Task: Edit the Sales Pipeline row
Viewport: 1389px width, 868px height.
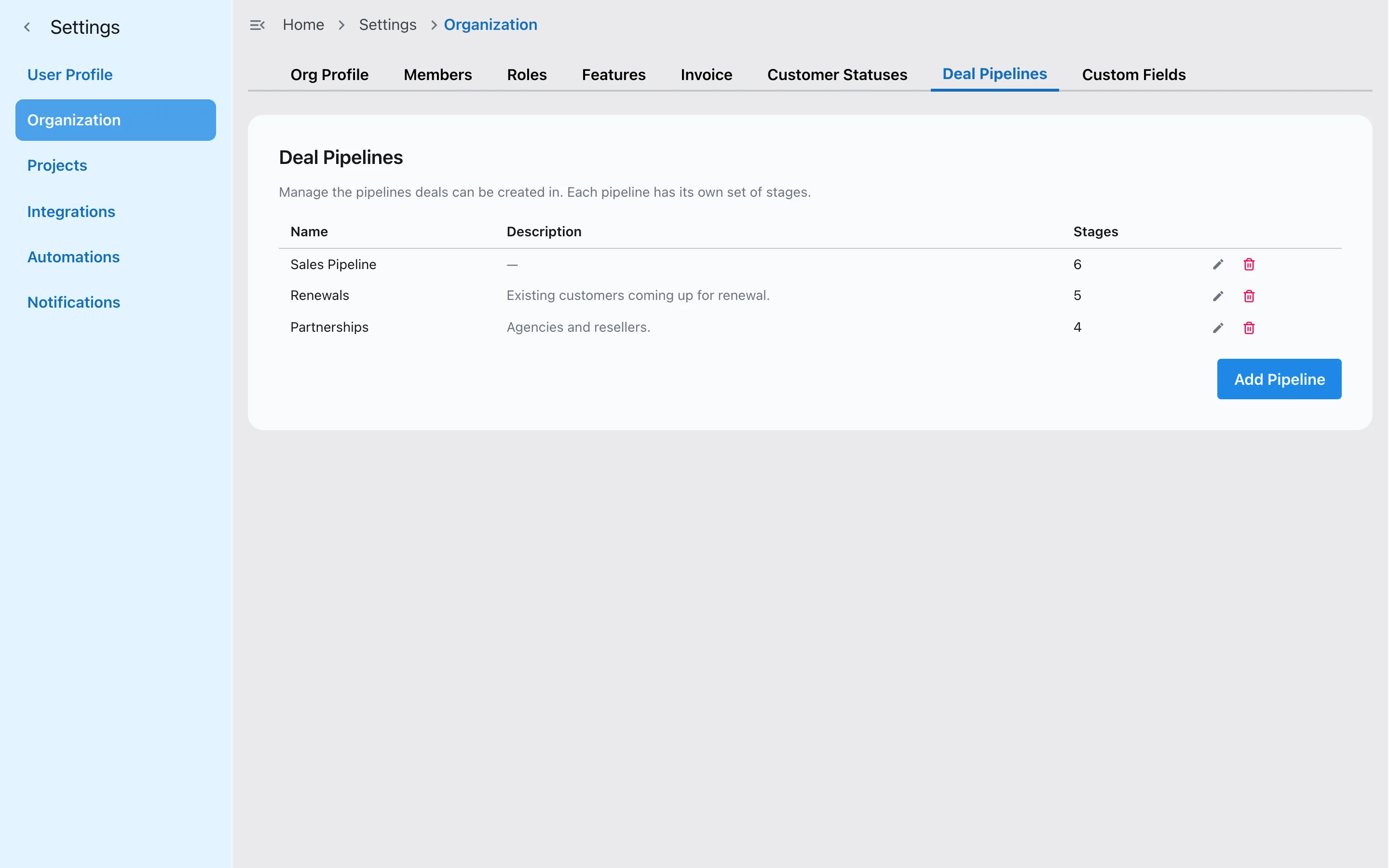Action: pyautogui.click(x=1218, y=264)
